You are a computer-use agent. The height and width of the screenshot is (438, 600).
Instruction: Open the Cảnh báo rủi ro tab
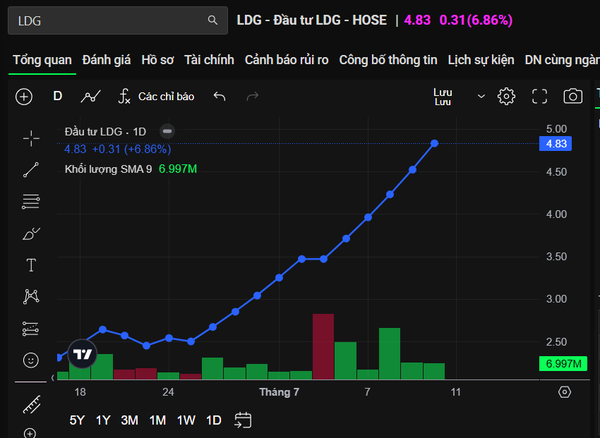pos(287,60)
